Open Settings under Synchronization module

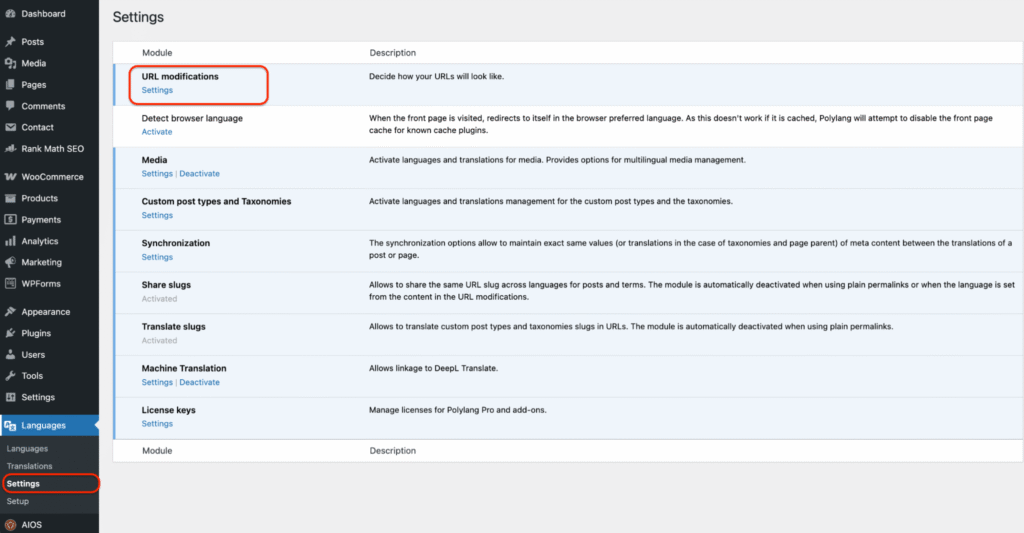click(x=157, y=257)
